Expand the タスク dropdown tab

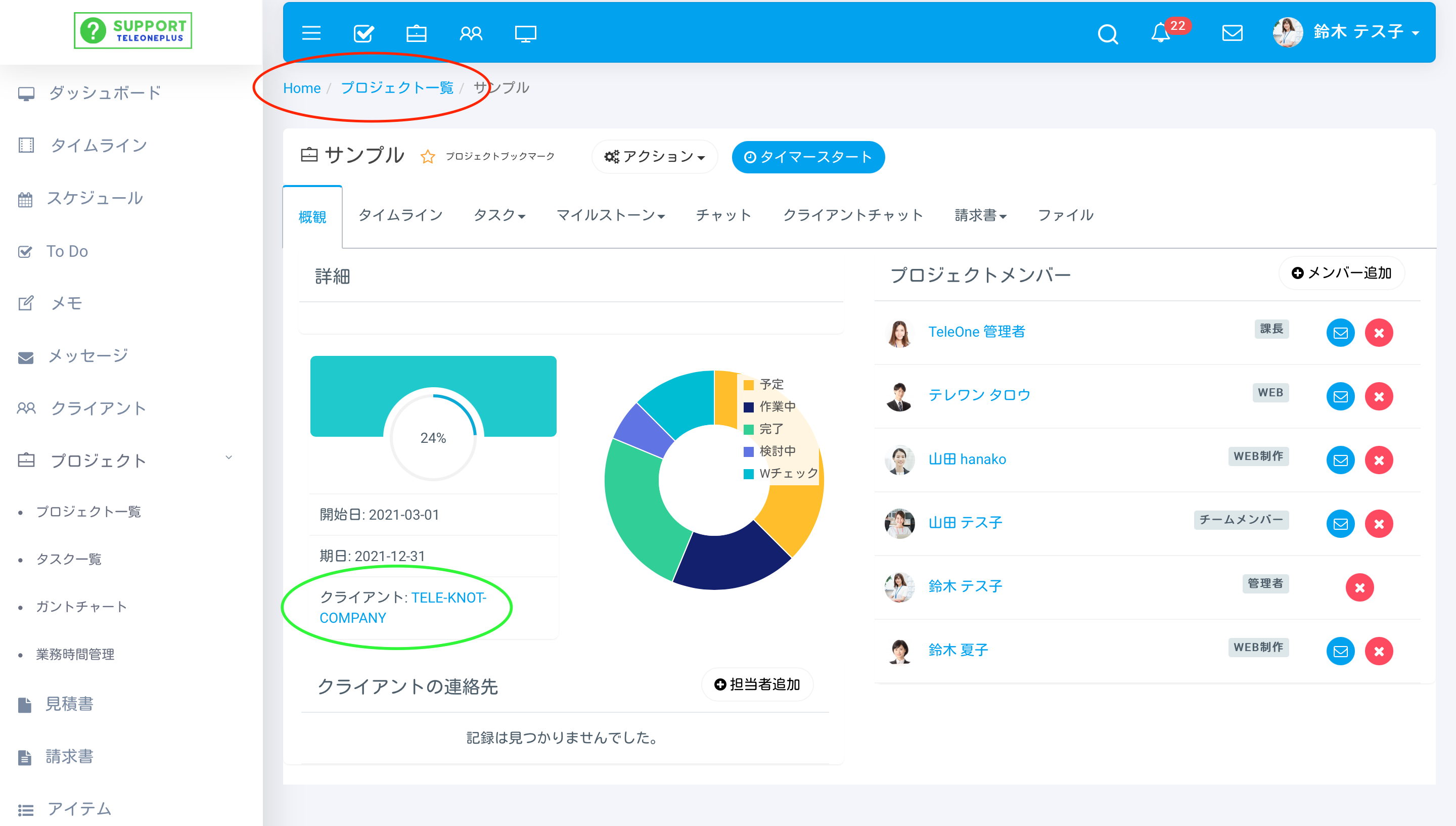point(498,215)
